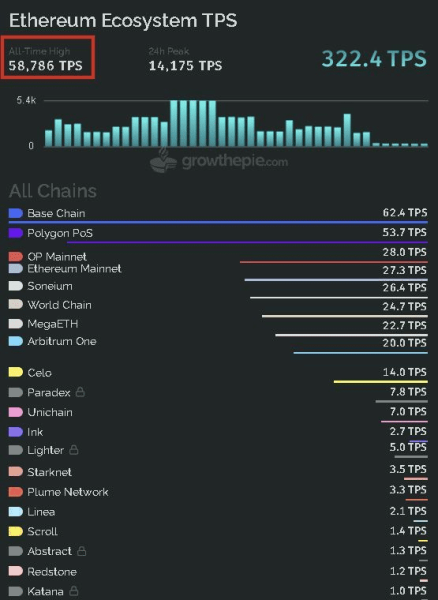Image resolution: width=438 pixels, height=600 pixels.
Task: Select the Celo yellow color swatch
Action: coord(16,372)
